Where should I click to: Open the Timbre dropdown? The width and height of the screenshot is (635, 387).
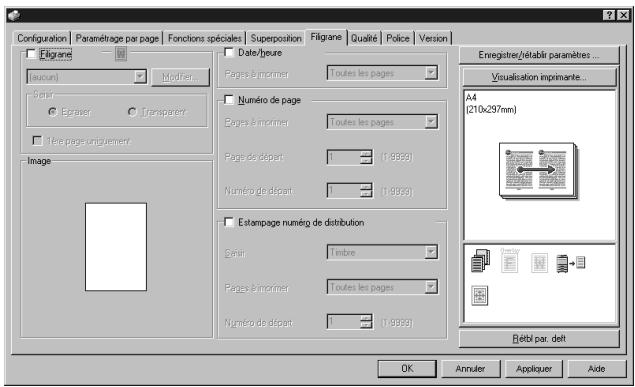(382, 252)
